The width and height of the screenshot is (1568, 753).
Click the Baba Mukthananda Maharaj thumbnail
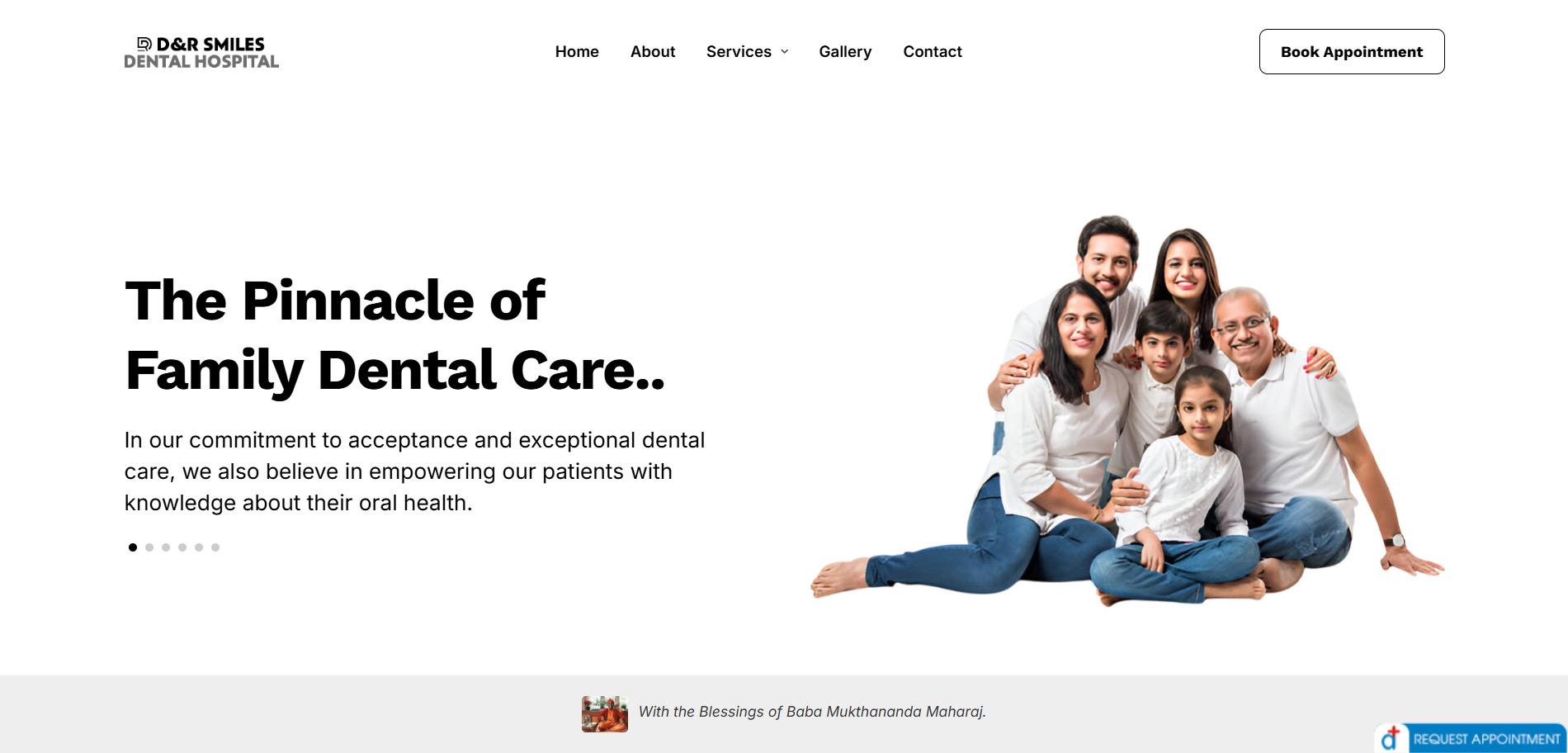[605, 713]
